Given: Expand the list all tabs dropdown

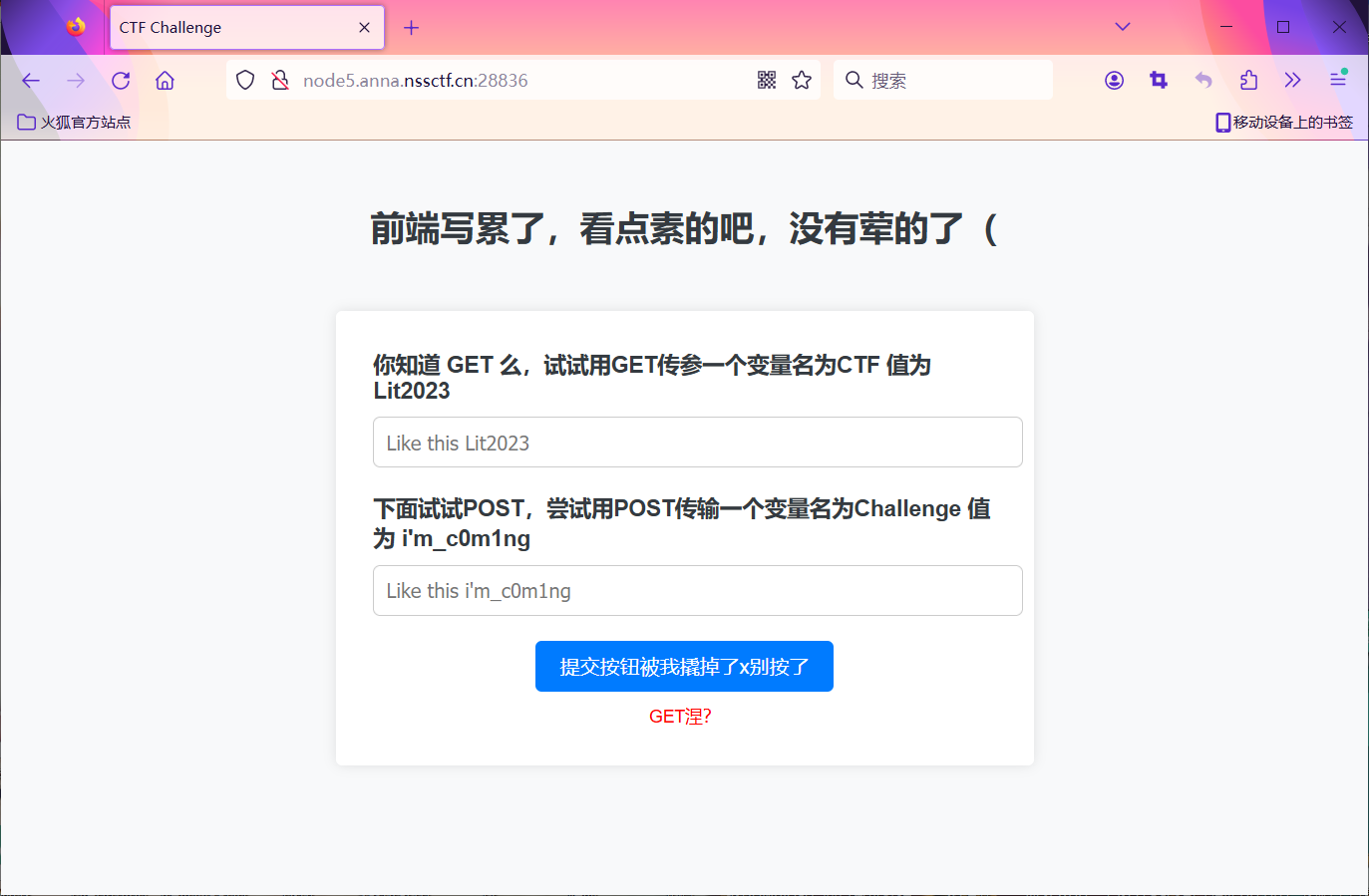Looking at the screenshot, I should (1123, 27).
